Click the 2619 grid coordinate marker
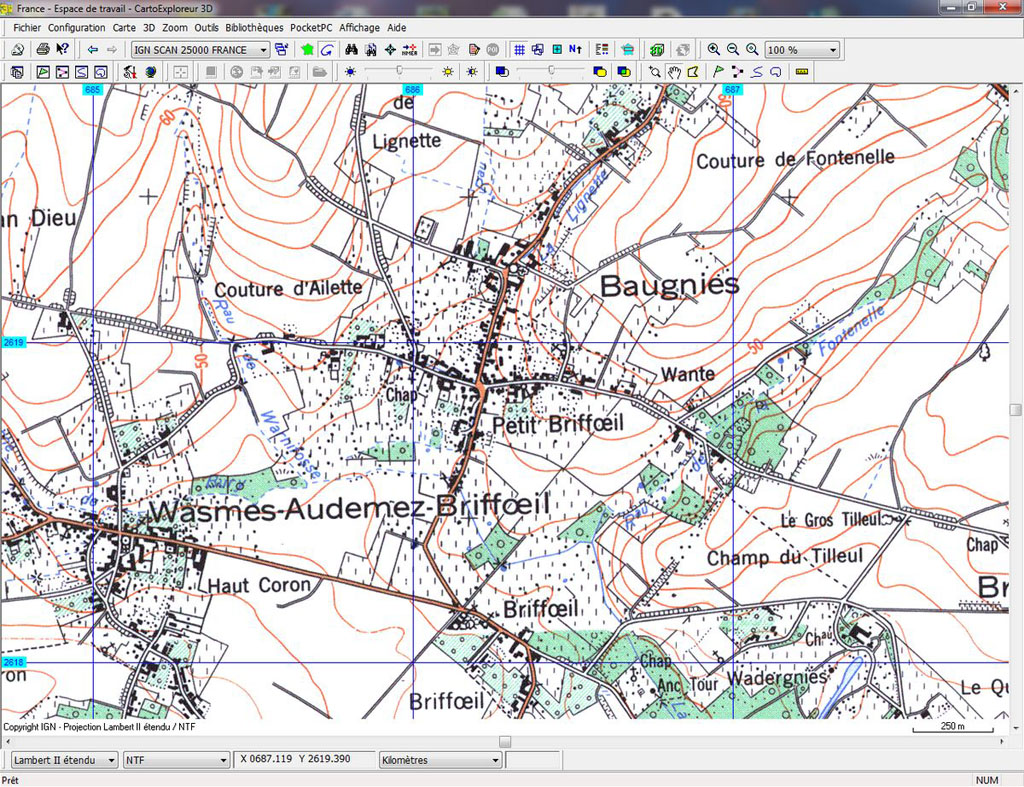 click(x=13, y=342)
